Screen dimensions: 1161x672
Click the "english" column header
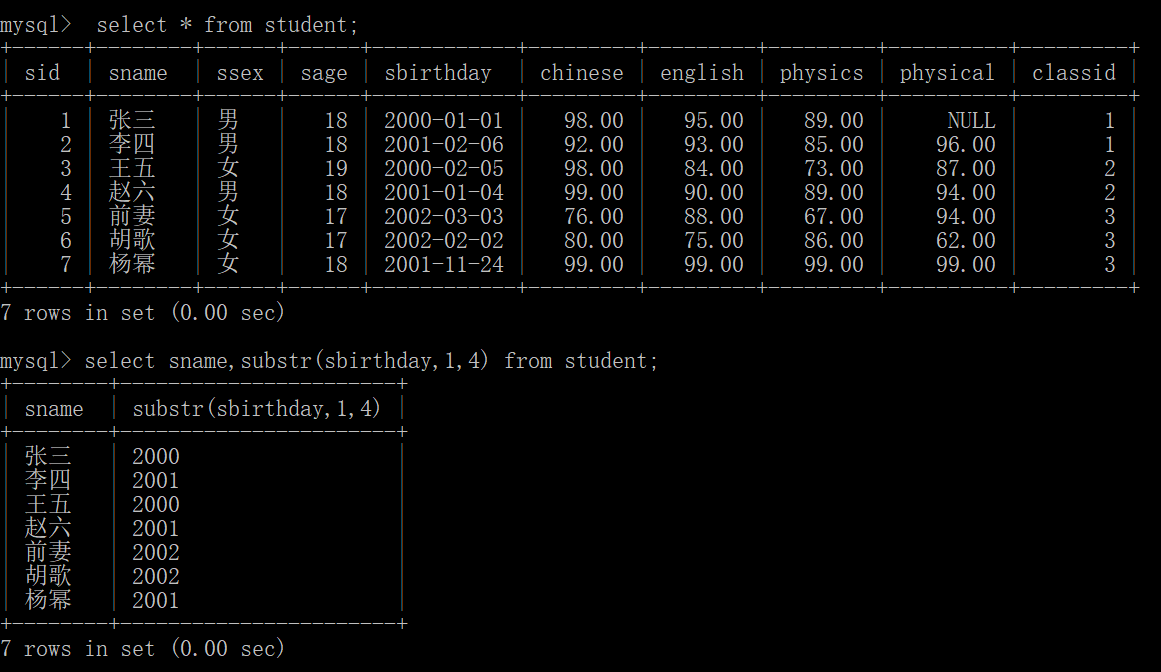click(x=701, y=73)
